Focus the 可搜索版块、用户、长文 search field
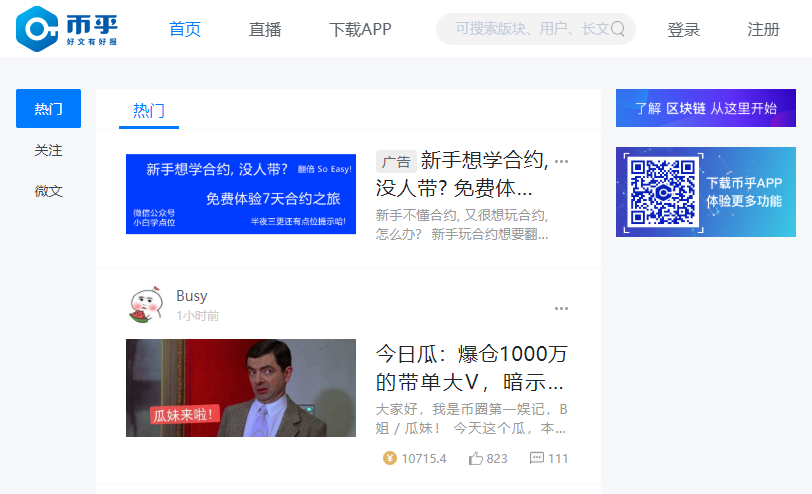The image size is (812, 494). pos(536,29)
